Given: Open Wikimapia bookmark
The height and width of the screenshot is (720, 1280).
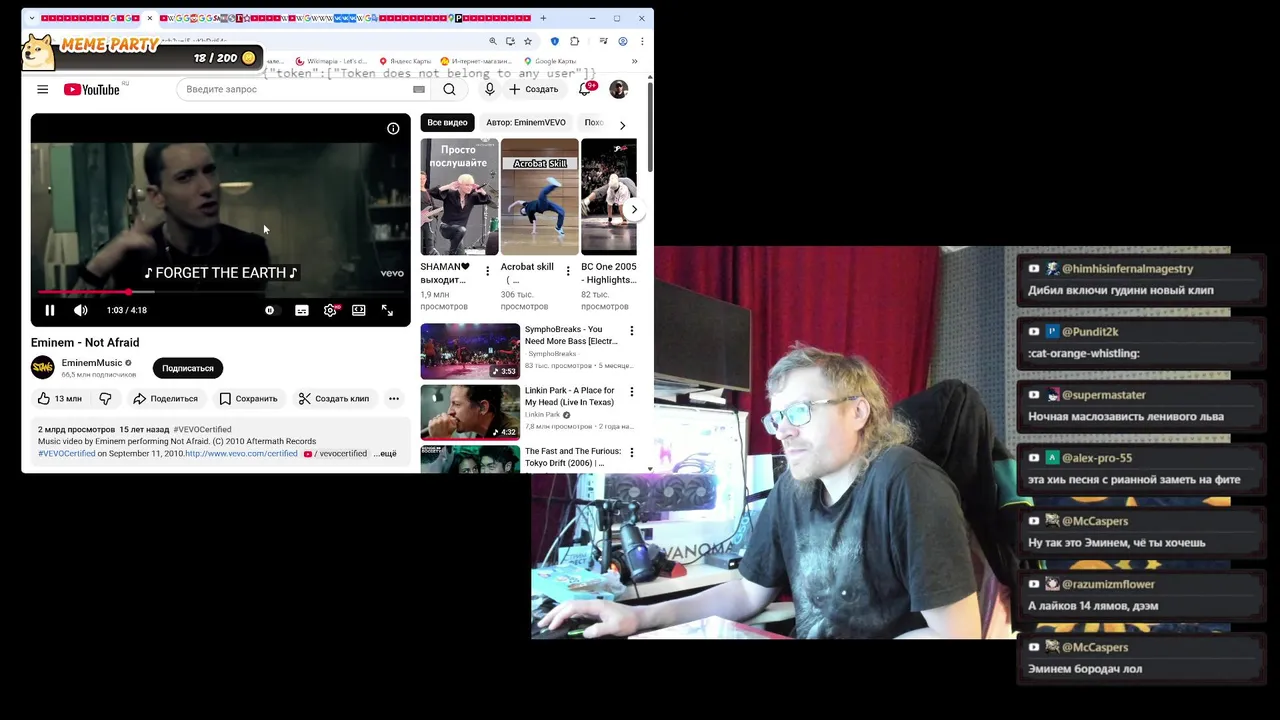Looking at the screenshot, I should pos(331,61).
